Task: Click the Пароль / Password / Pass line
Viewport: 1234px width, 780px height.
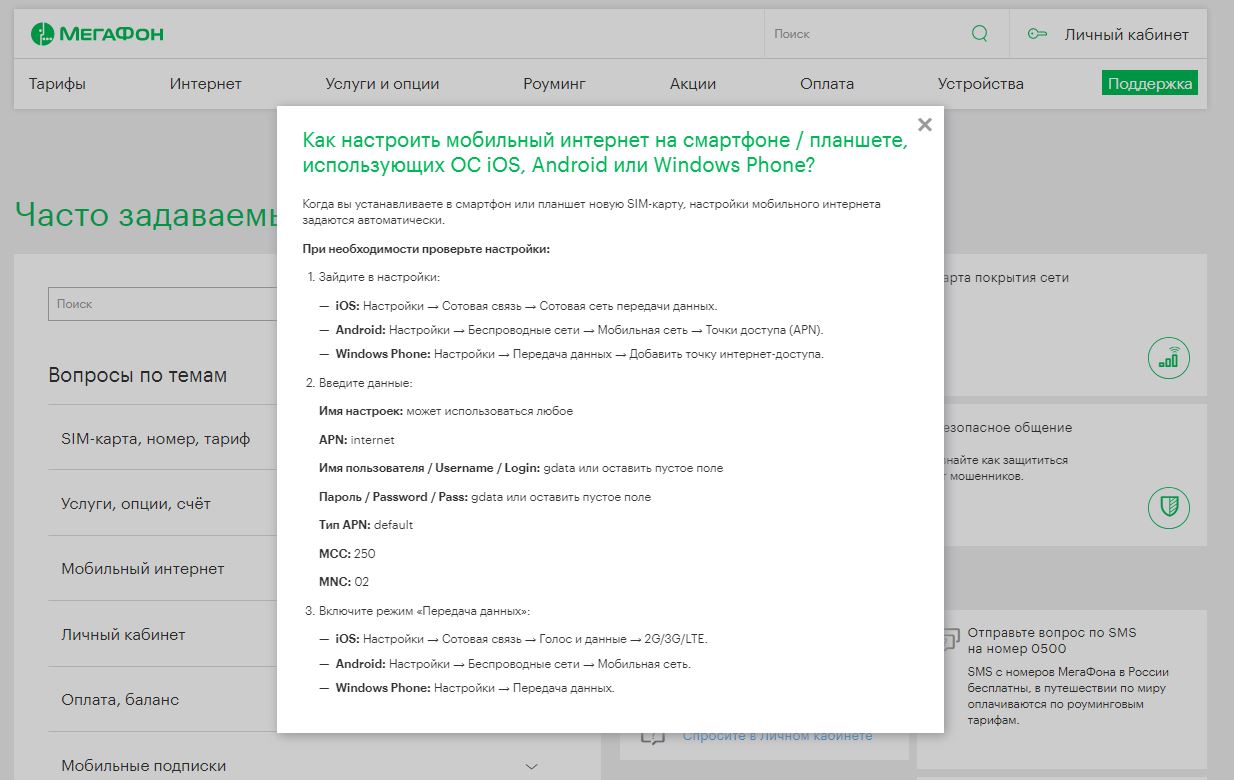Action: coord(485,497)
